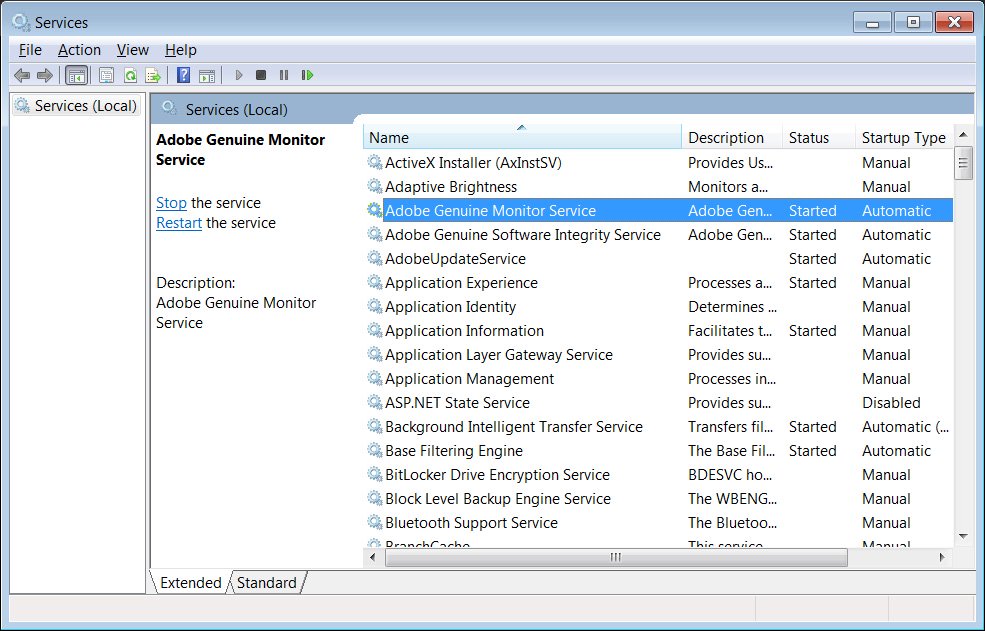Image resolution: width=985 pixels, height=631 pixels.
Task: Click the gear icon beside Base Filtering Engine
Action: [375, 450]
